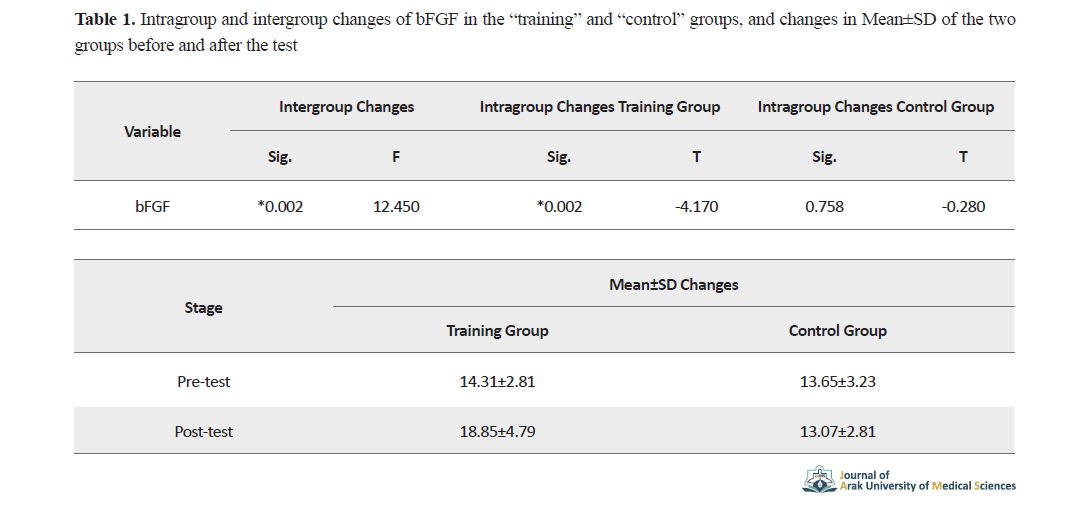Click Intragroup Changes Training Group header
Screen dimensions: 1071x513
(600, 107)
